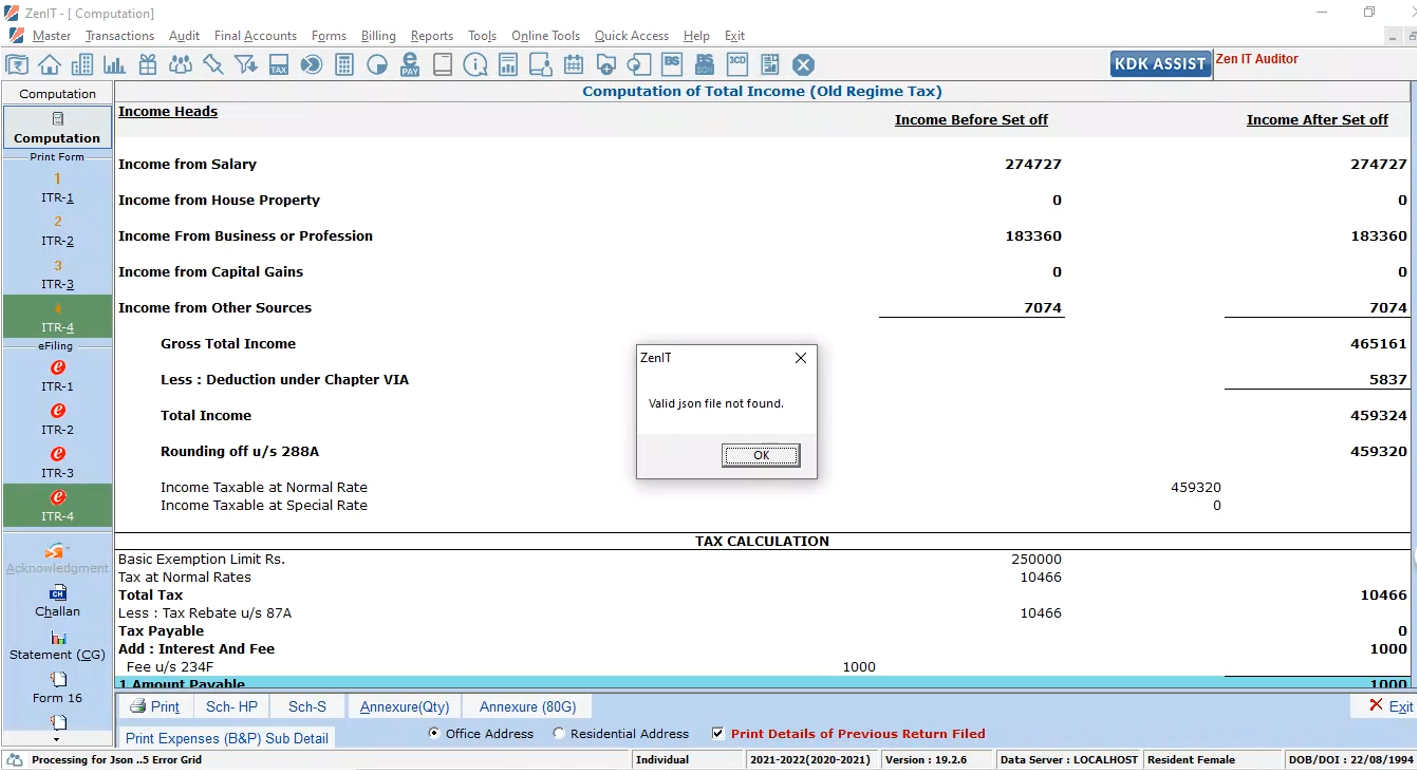The image size is (1417, 770).
Task: Expand the sidebar with the bottom down arrow
Action: point(56,740)
